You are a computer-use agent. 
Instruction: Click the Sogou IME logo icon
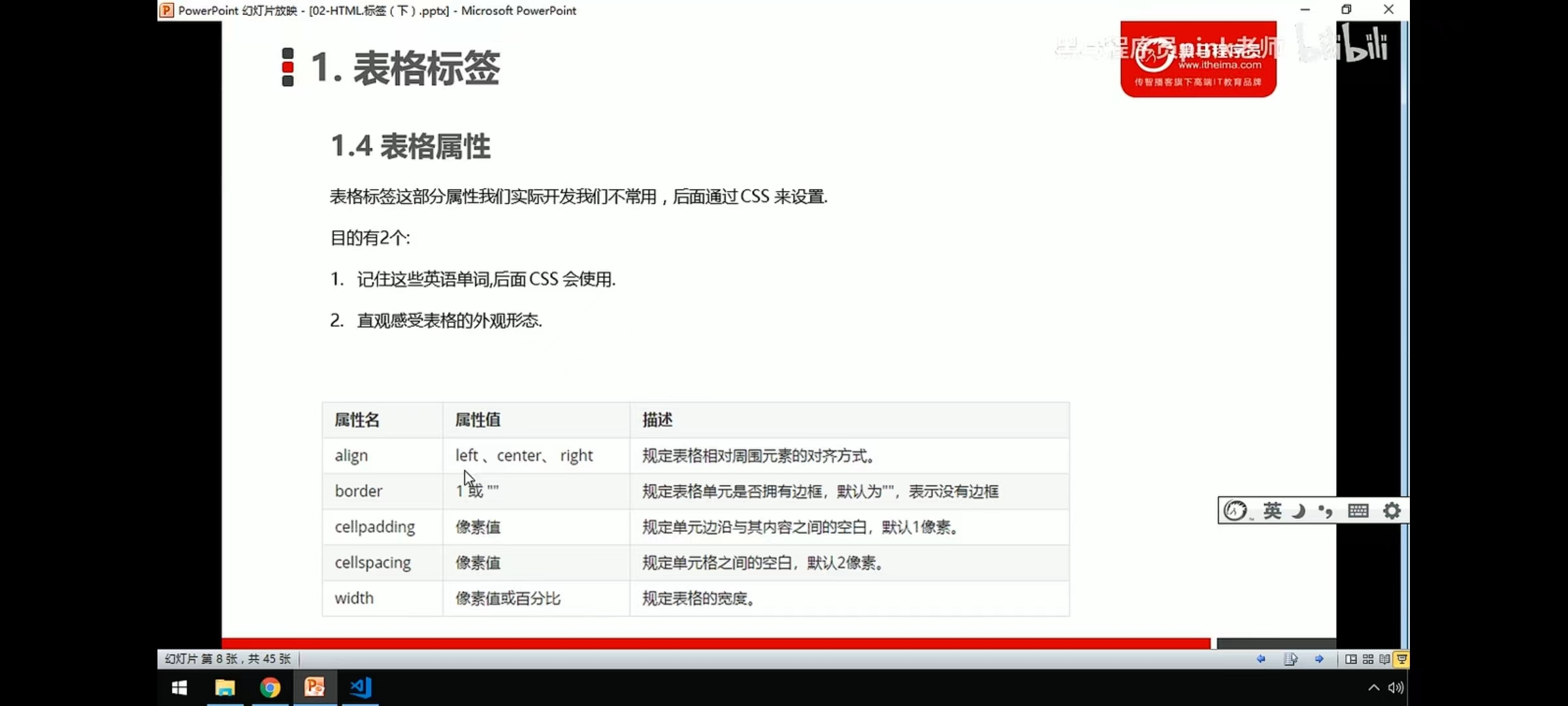pos(1236,510)
